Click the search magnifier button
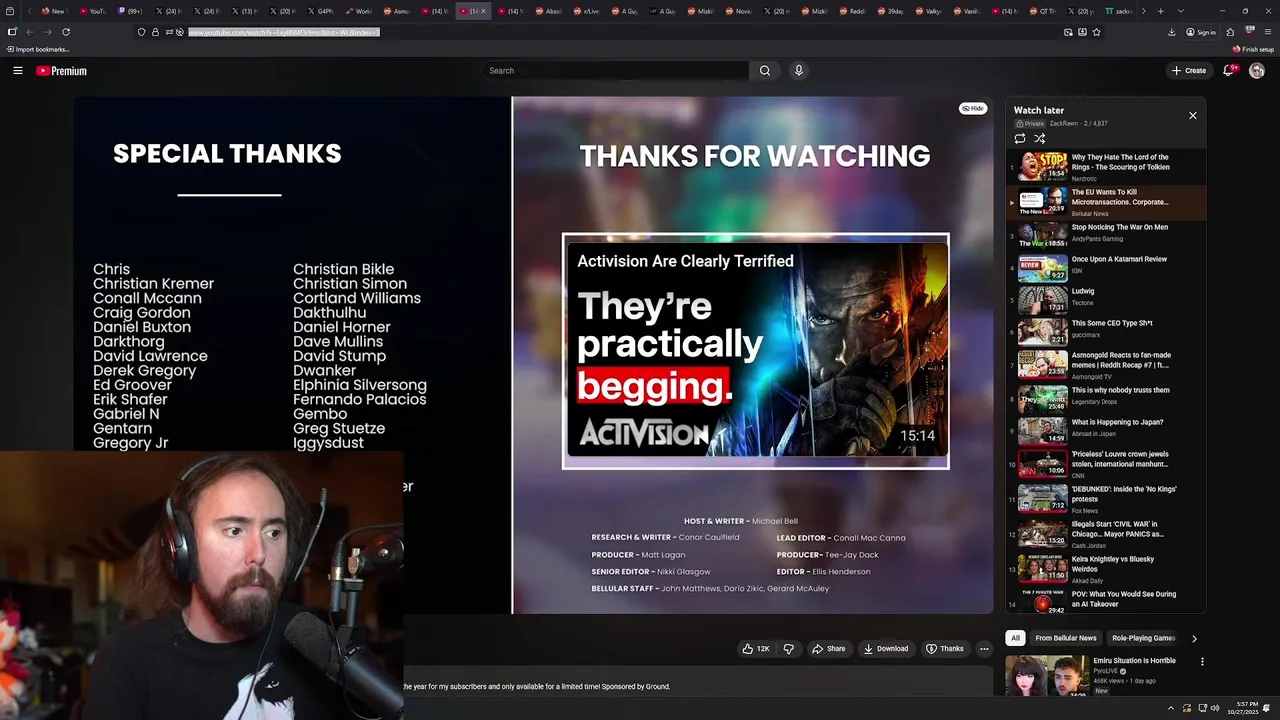 (x=765, y=71)
